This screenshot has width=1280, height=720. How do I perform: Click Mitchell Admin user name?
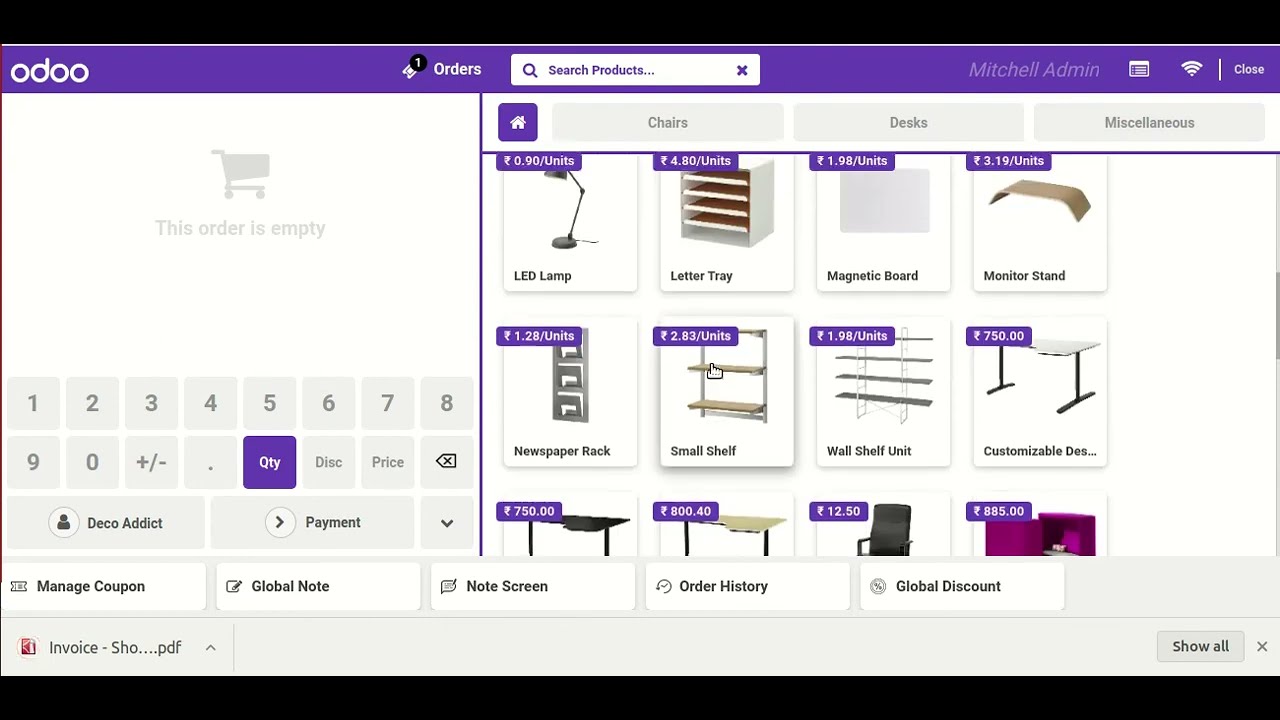pyautogui.click(x=1034, y=70)
